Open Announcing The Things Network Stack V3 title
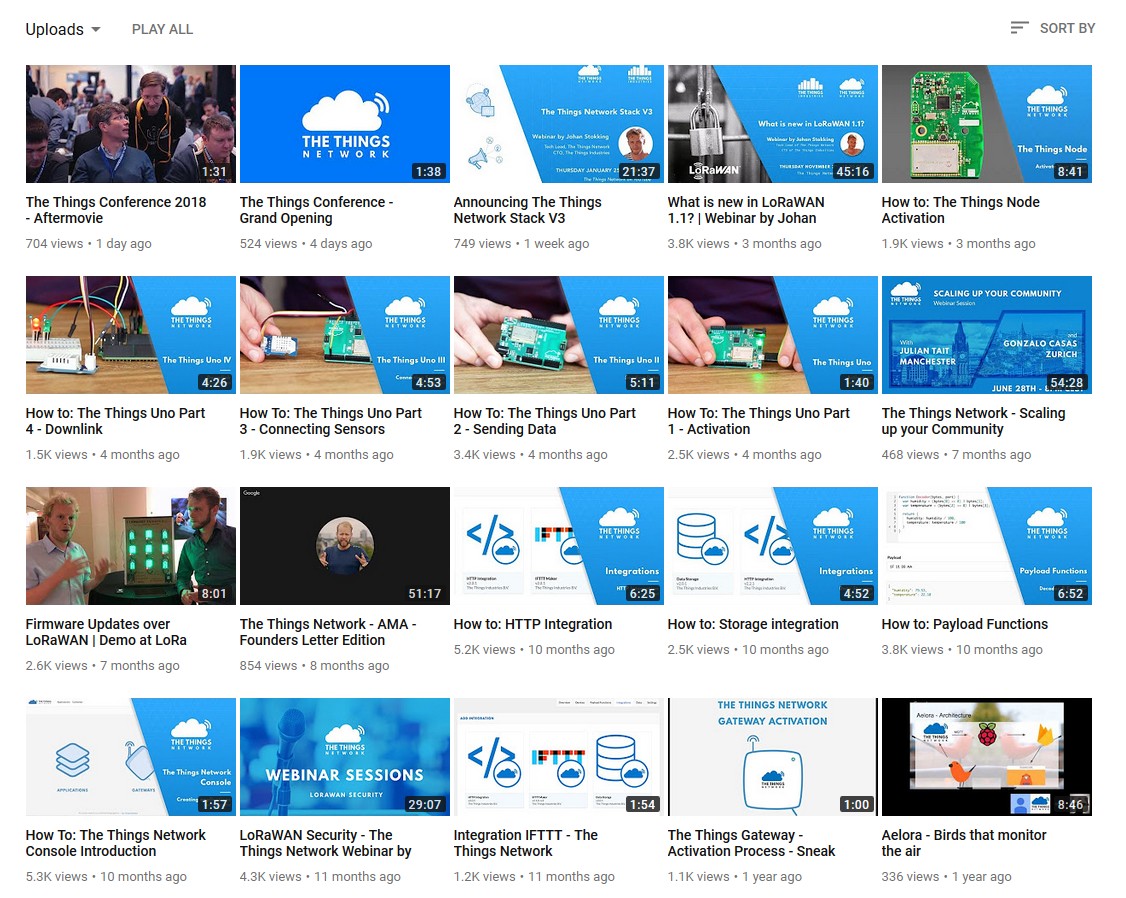This screenshot has width=1126, height=898. click(527, 210)
